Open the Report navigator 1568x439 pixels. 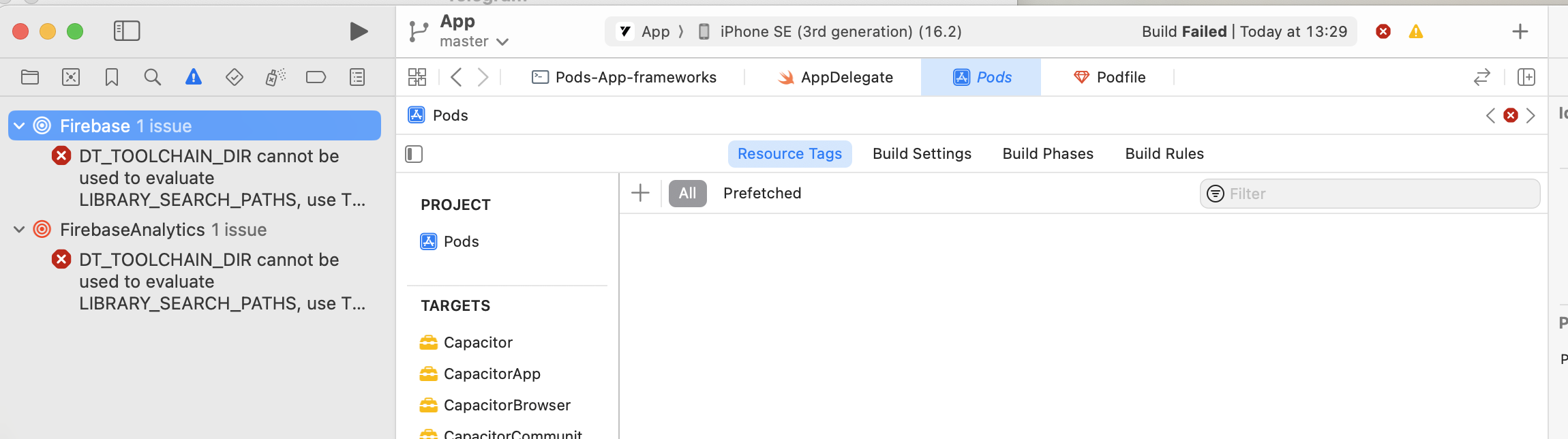(357, 77)
